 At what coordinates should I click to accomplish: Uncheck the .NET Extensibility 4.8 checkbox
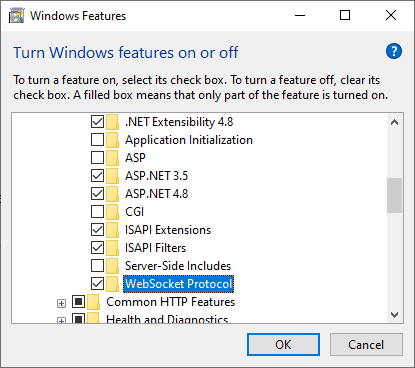tap(97, 122)
